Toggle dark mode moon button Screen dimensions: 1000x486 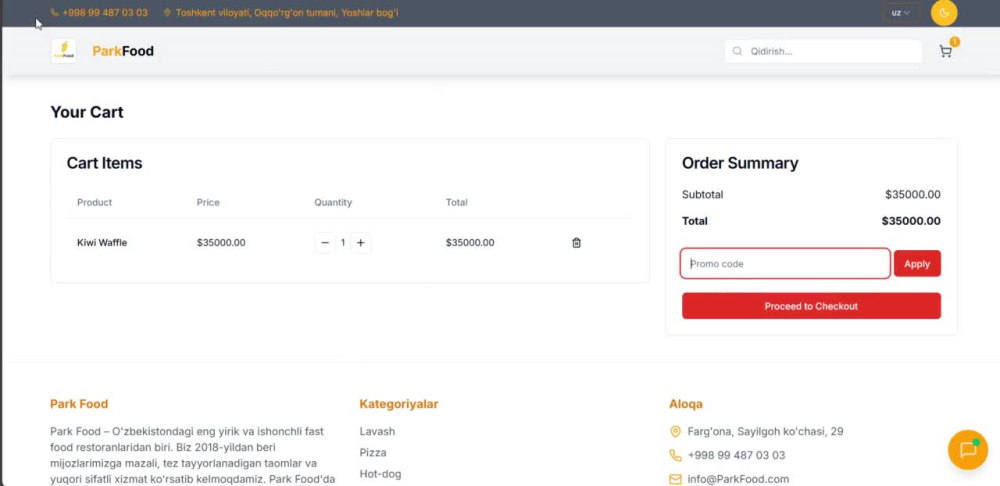(x=944, y=13)
